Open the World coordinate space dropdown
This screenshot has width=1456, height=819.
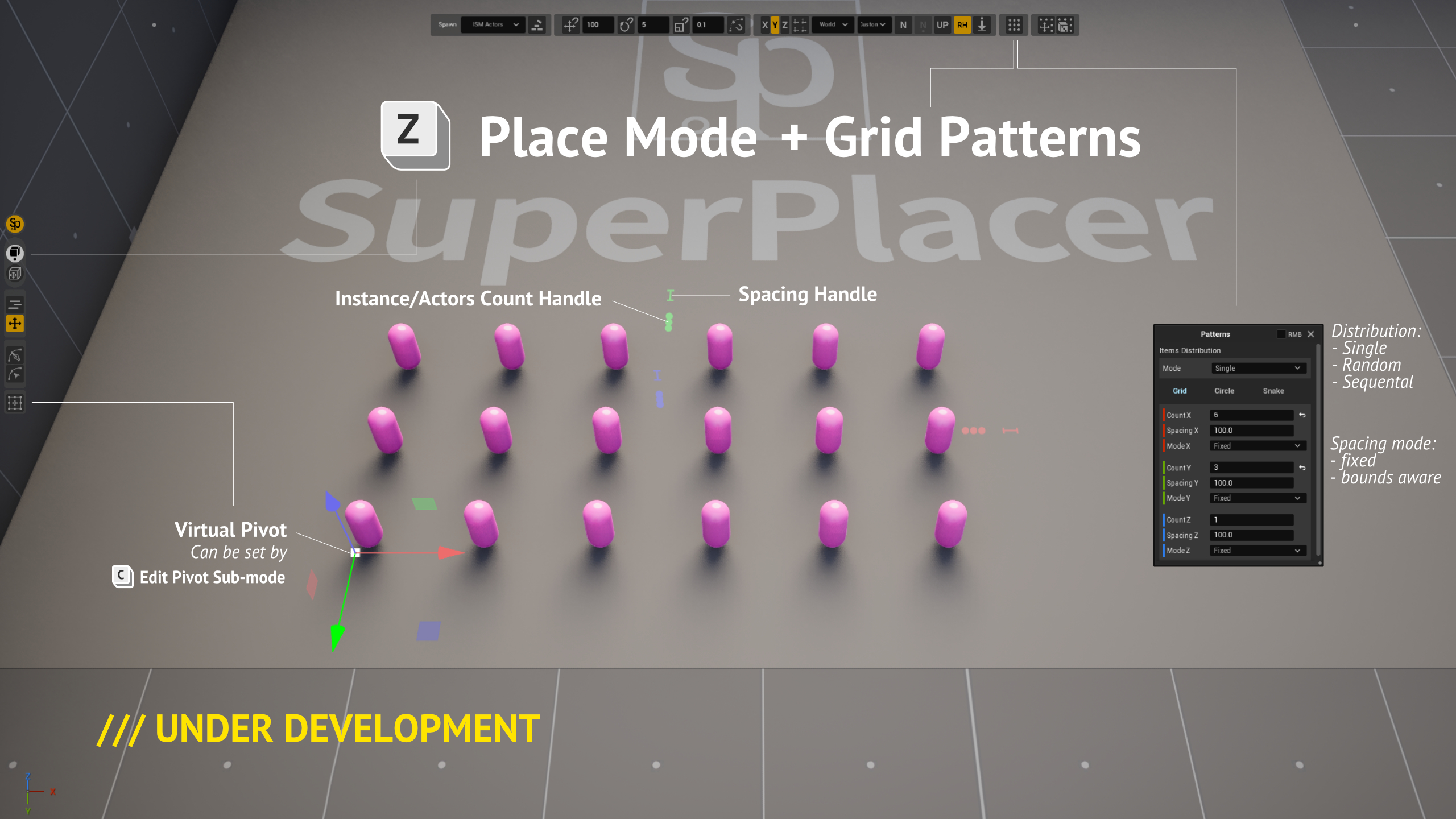point(833,24)
